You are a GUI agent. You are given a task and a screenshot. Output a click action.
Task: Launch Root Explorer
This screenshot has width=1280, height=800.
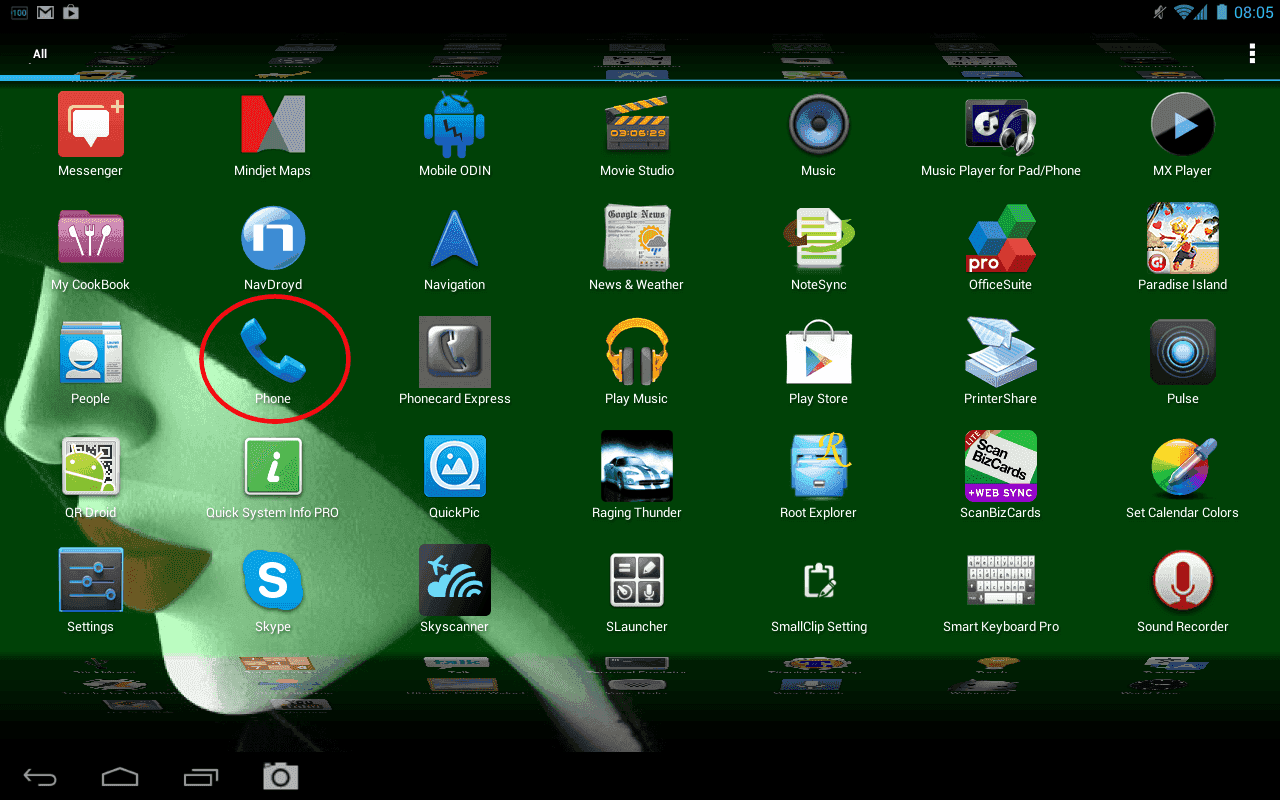pos(818,466)
